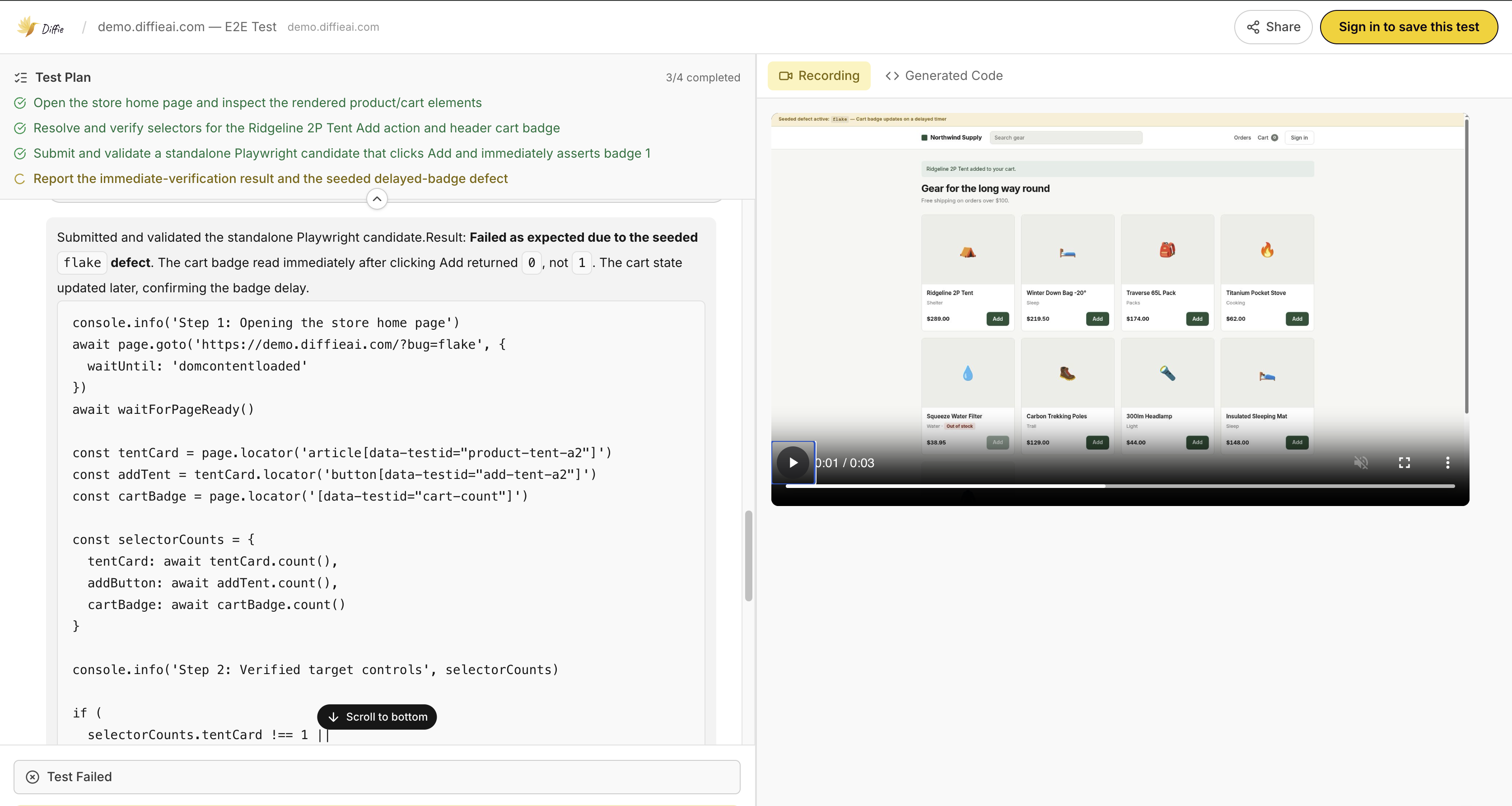
Task: Click the 300lm Headlamp flashlight image
Action: 1167,373
